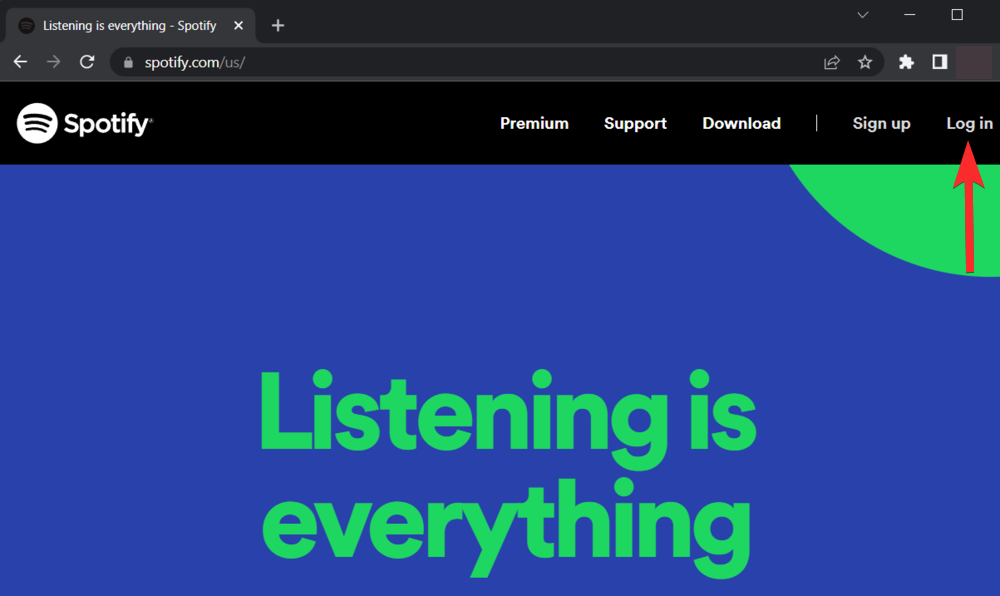Open the browser side panel icon
Image resolution: width=1000 pixels, height=596 pixels.
(938, 61)
